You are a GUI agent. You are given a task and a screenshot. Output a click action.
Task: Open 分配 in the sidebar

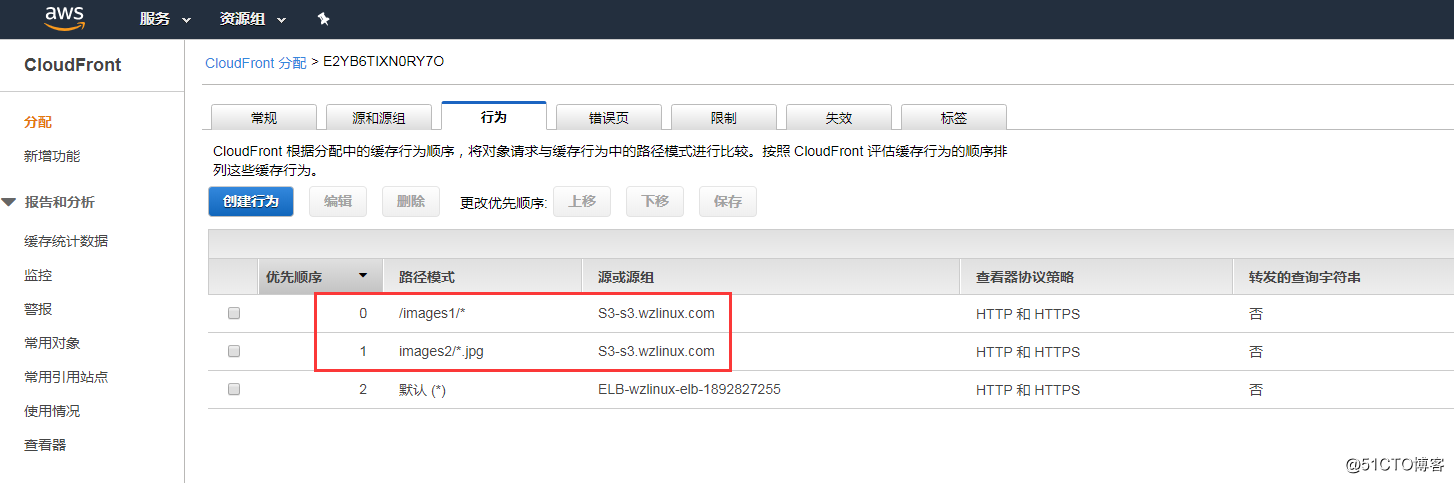tap(38, 122)
